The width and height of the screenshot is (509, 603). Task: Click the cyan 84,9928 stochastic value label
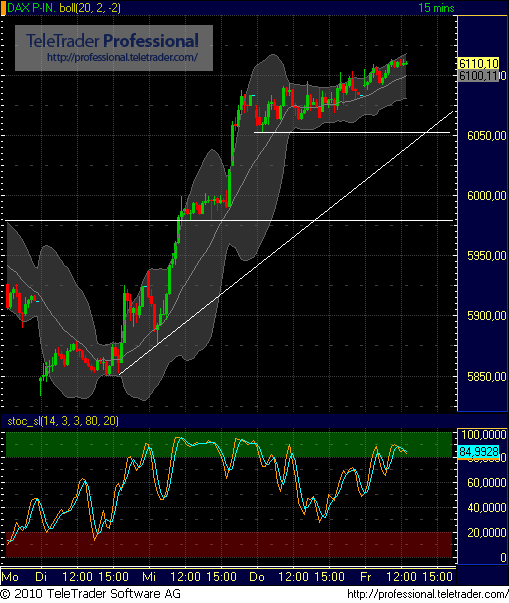479,451
